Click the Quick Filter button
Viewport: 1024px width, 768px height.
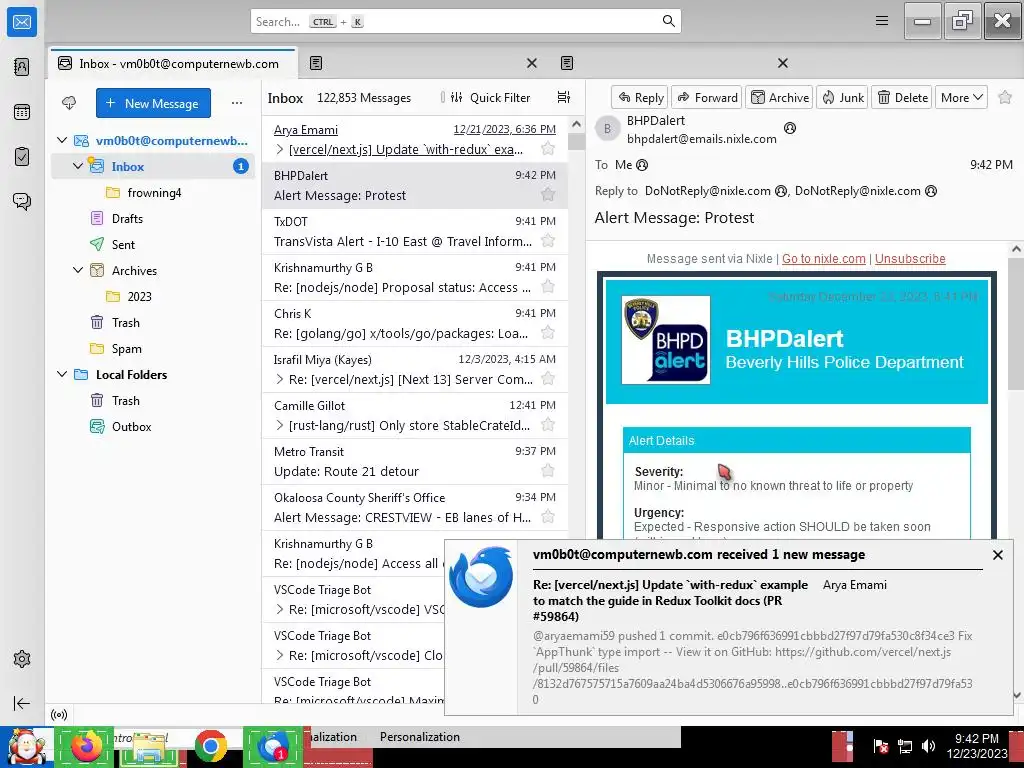tap(490, 97)
